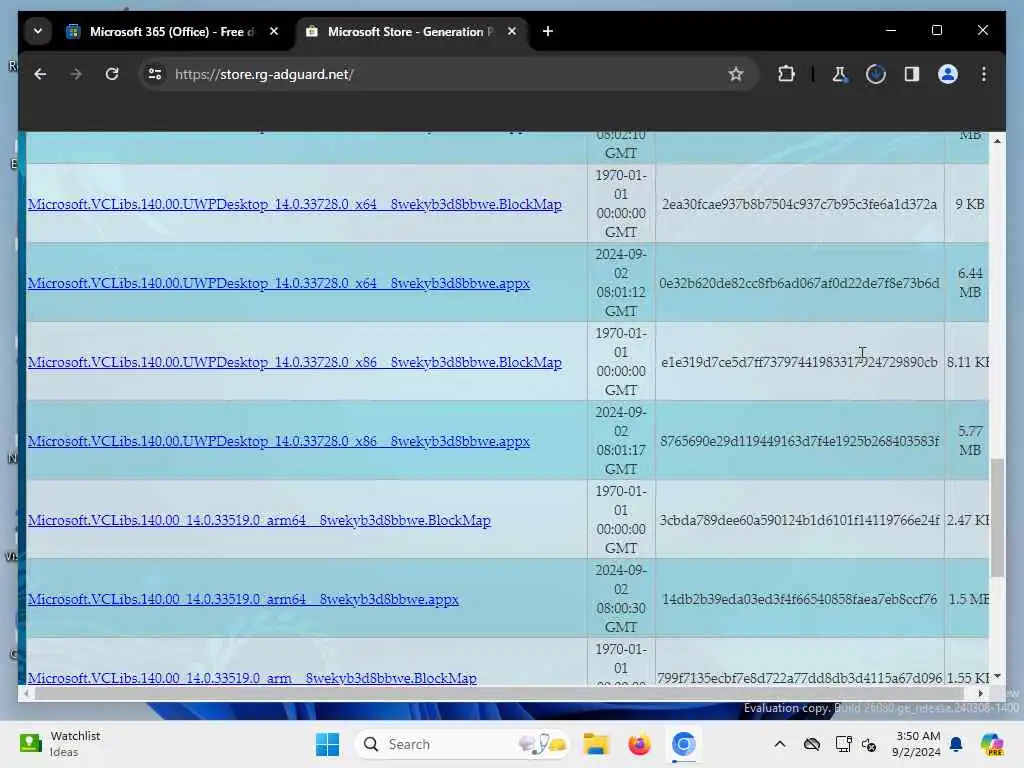
Task: Click the scroll down arrow of the page
Action: click(997, 677)
